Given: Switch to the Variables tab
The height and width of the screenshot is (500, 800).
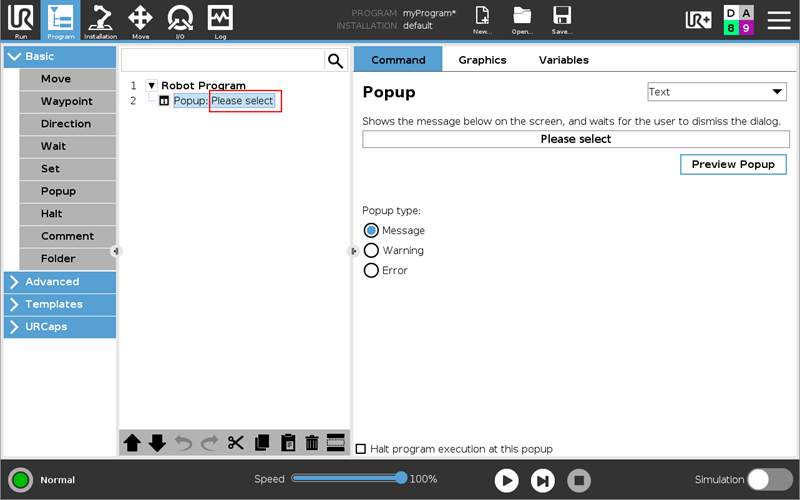Looking at the screenshot, I should [563, 60].
